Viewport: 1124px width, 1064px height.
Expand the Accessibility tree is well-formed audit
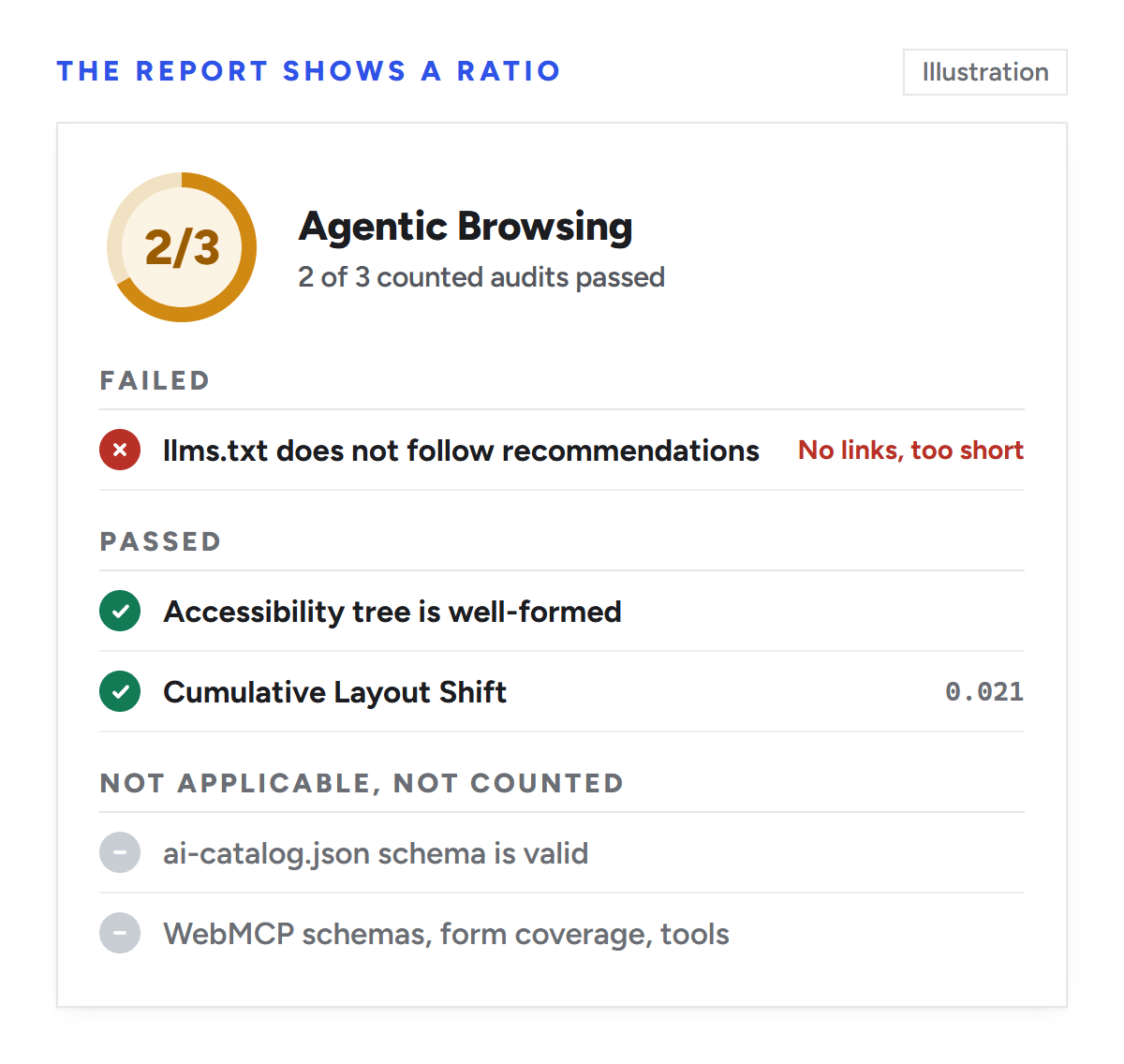tap(562, 612)
